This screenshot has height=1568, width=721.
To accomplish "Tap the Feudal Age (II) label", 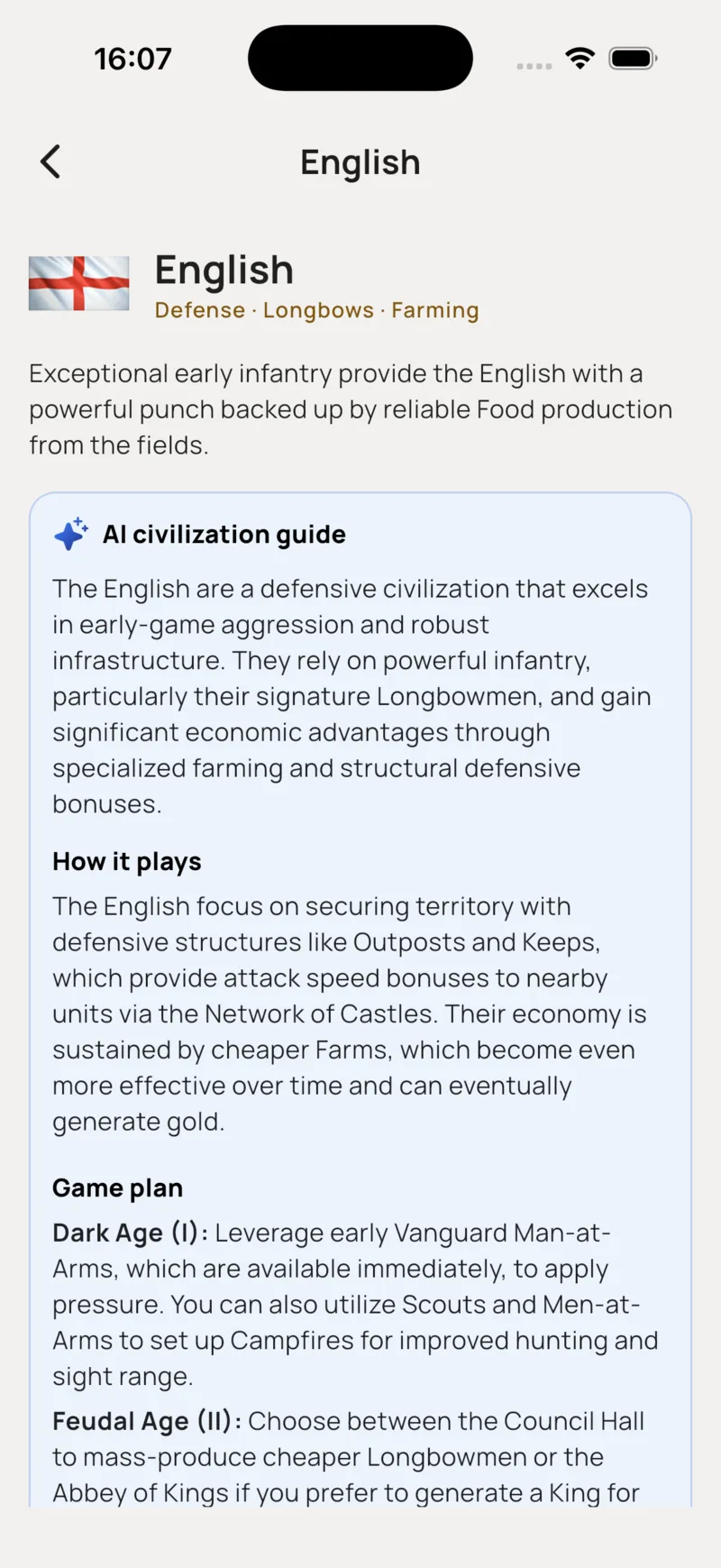I will (x=147, y=1421).
